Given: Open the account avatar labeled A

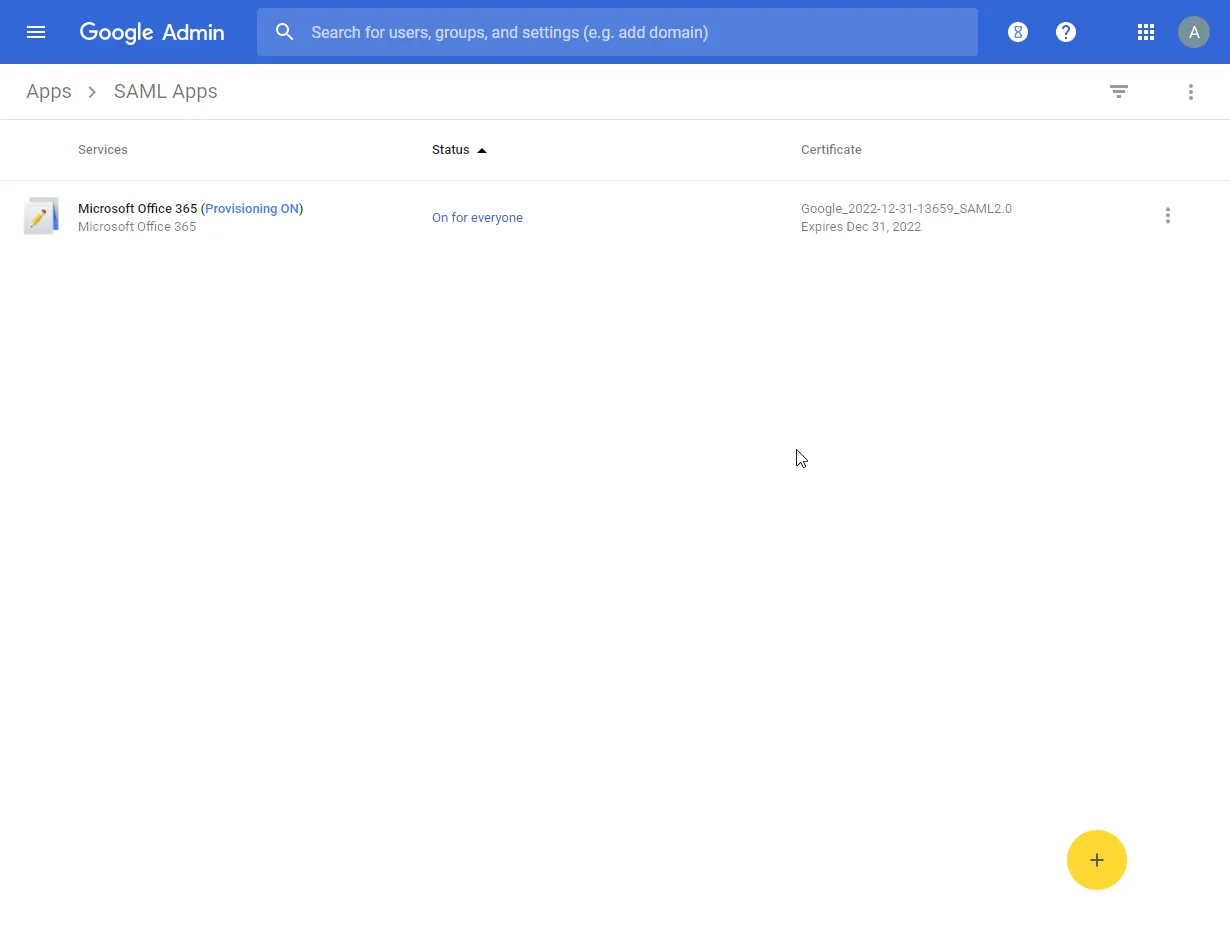Looking at the screenshot, I should 1194,32.
